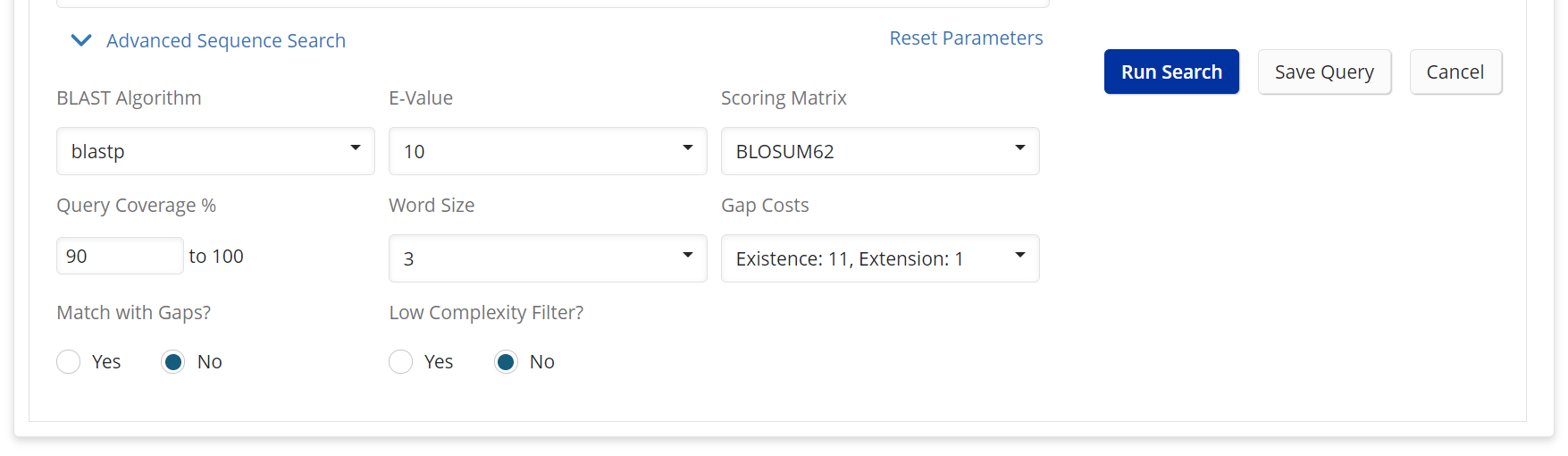Select No for Match with Gaps
1568x456 pixels.
(173, 361)
